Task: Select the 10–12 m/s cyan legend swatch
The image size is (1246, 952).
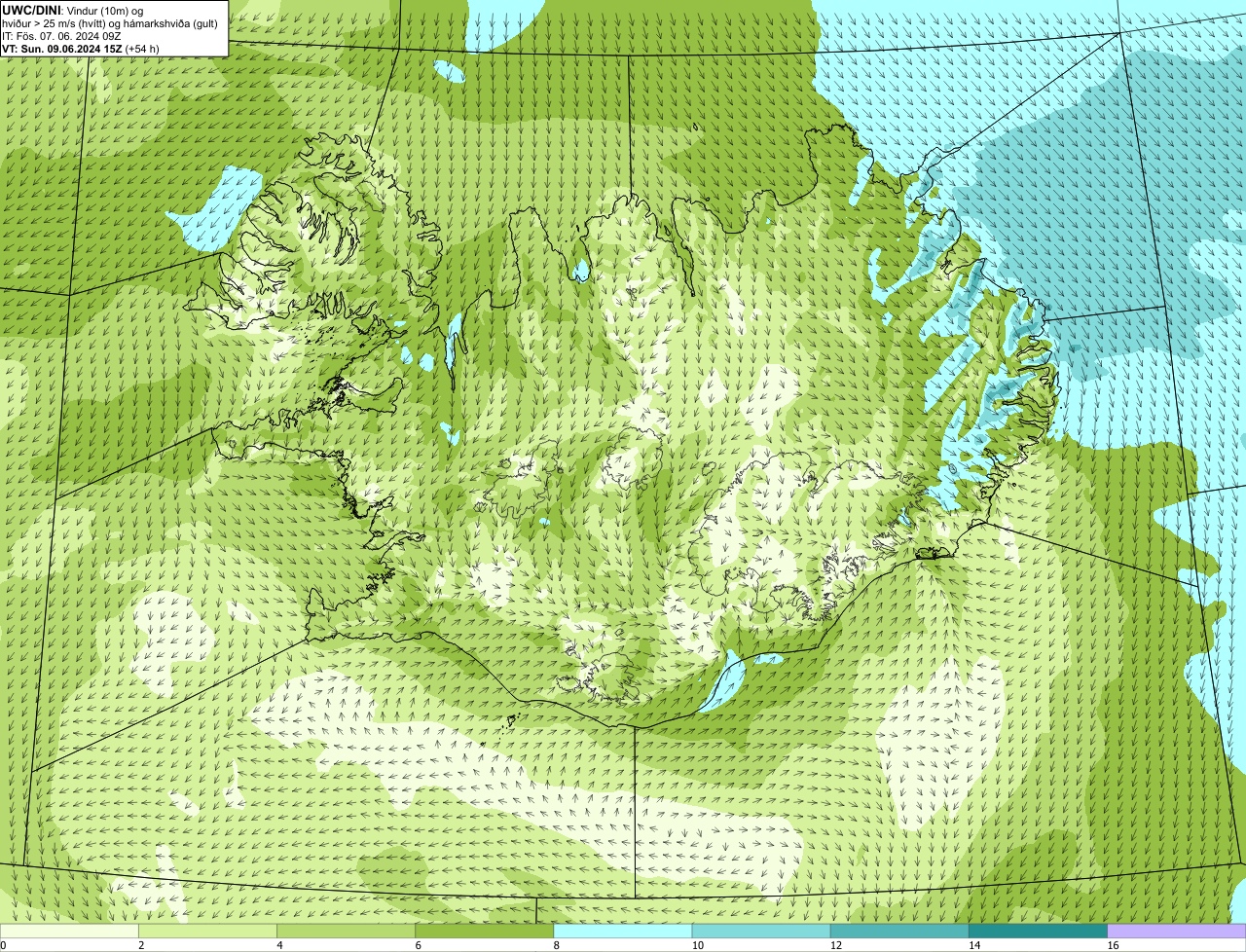Action: click(x=761, y=931)
